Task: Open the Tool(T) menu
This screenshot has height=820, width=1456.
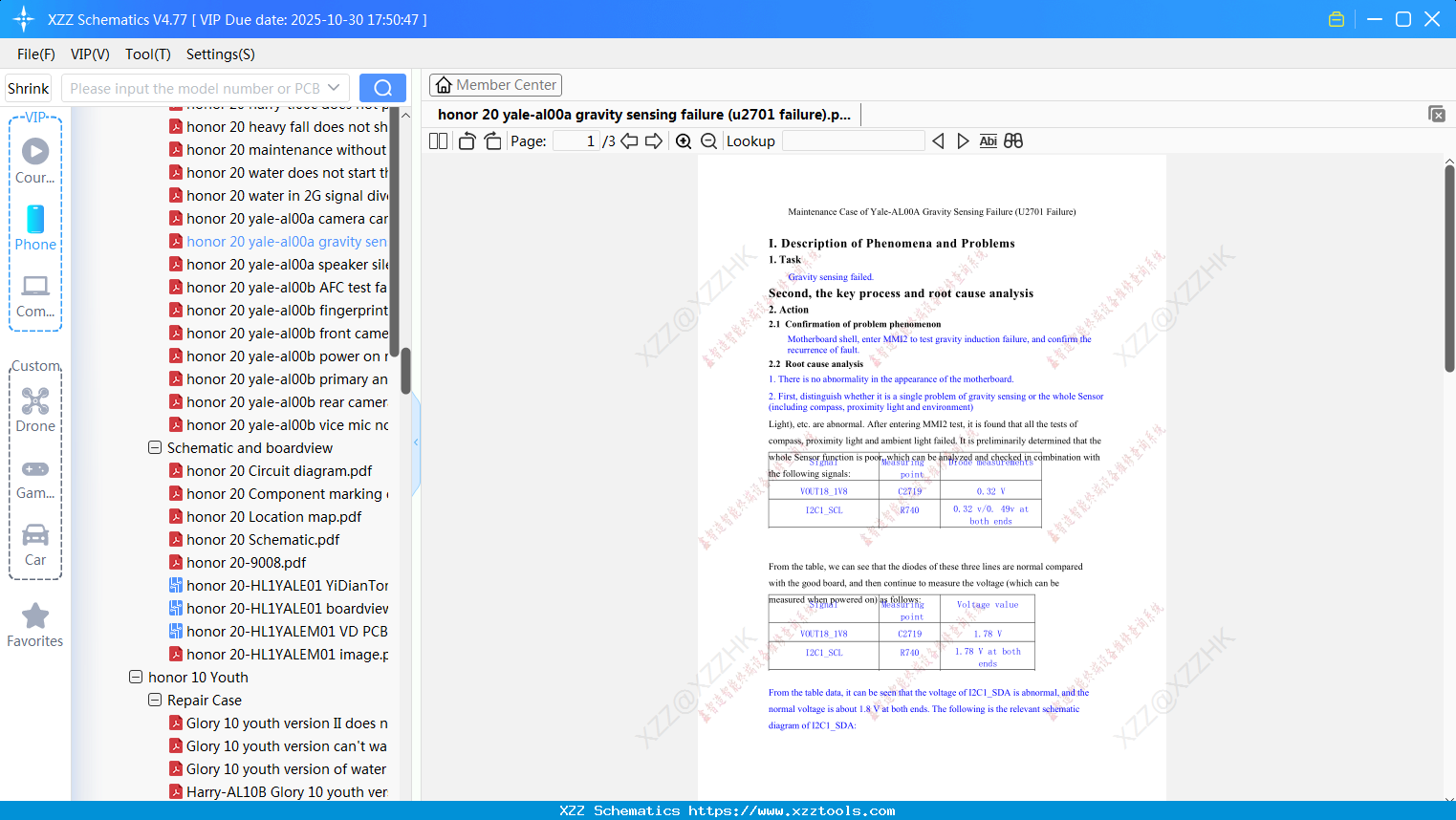Action: coord(148,54)
